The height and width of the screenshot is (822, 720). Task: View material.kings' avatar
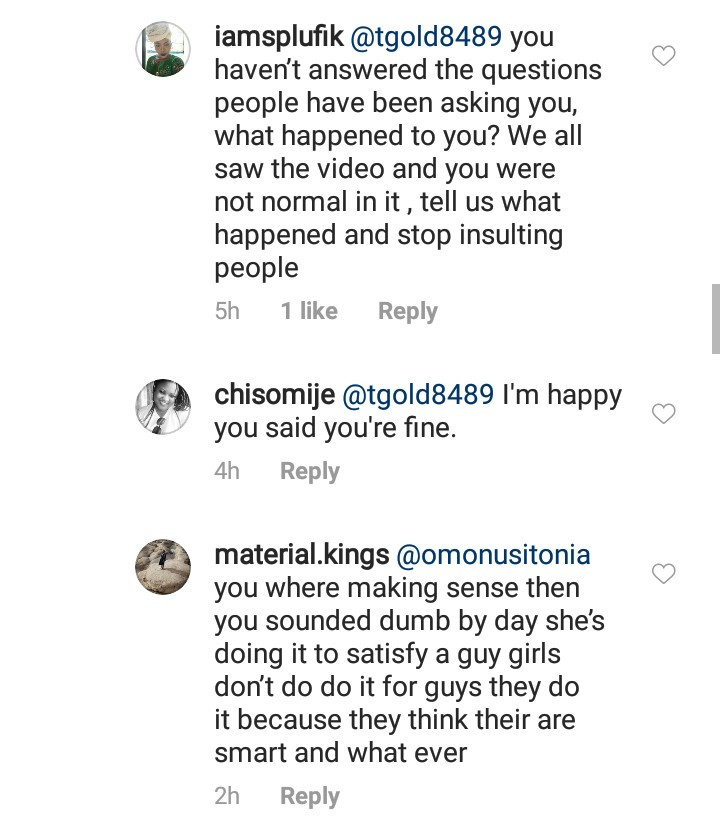tap(163, 567)
